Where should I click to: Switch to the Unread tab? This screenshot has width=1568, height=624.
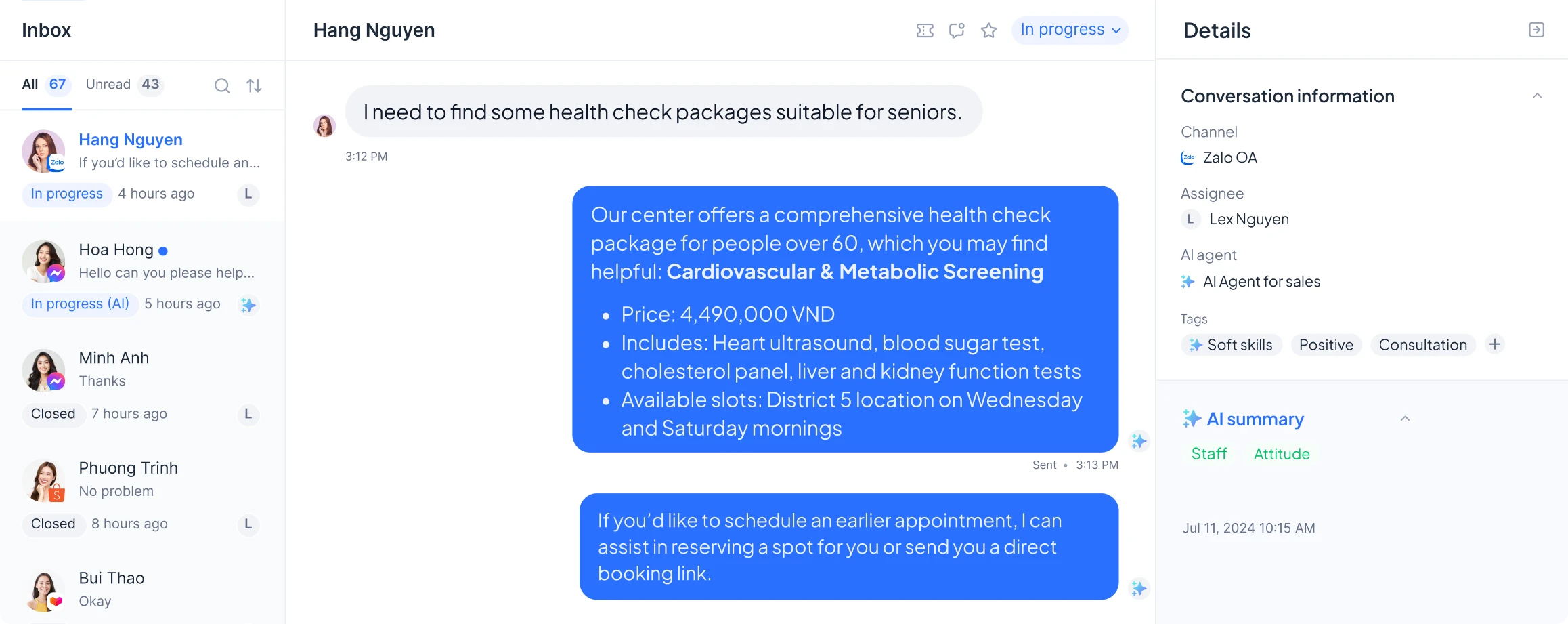tap(123, 85)
